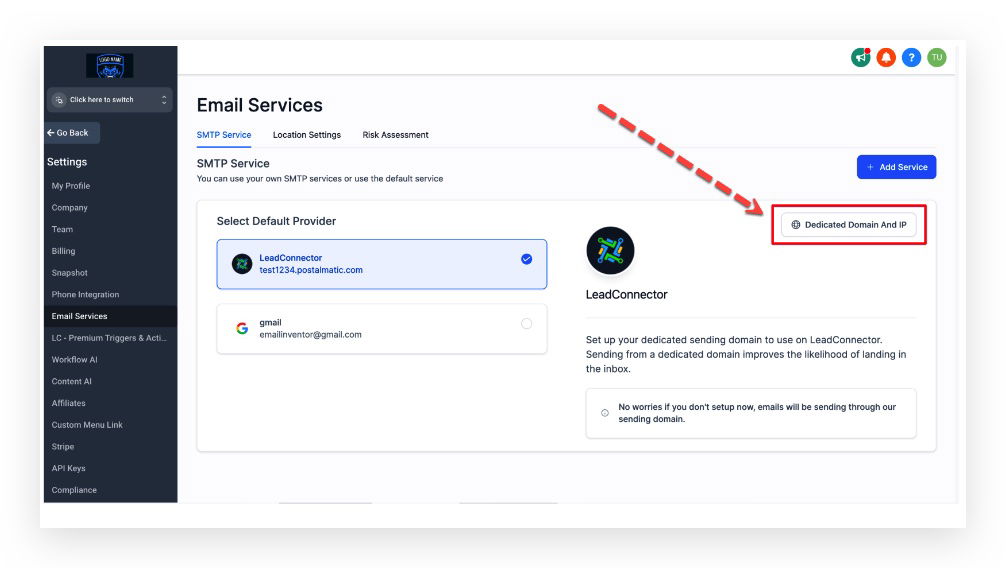Click the info icon by the No worries note

pyautogui.click(x=604, y=413)
